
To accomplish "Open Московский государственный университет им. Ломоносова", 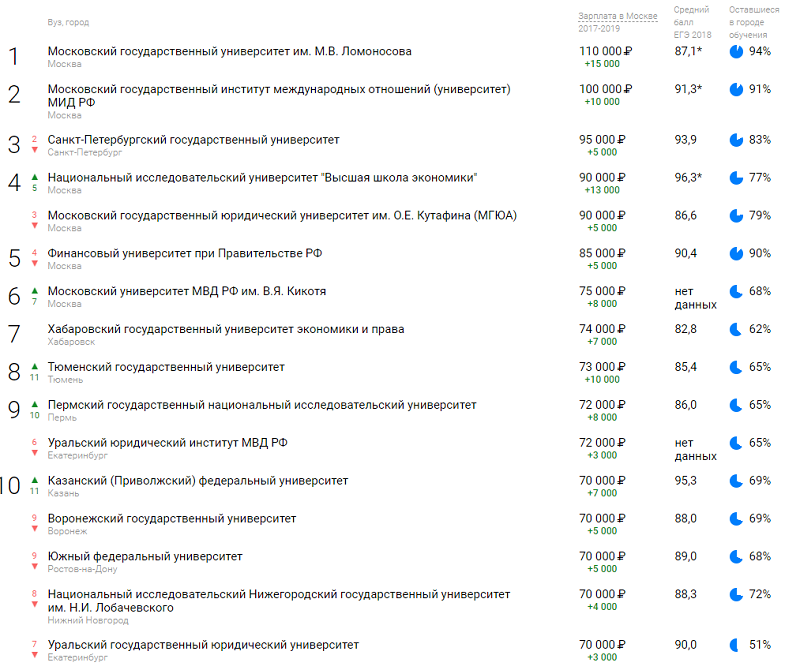I will 229,51.
